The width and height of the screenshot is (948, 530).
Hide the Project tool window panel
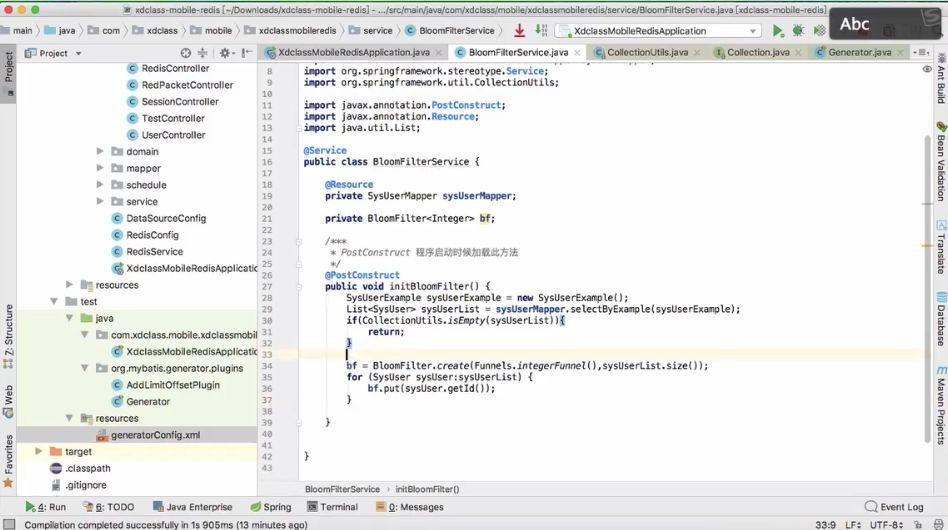[x=245, y=53]
